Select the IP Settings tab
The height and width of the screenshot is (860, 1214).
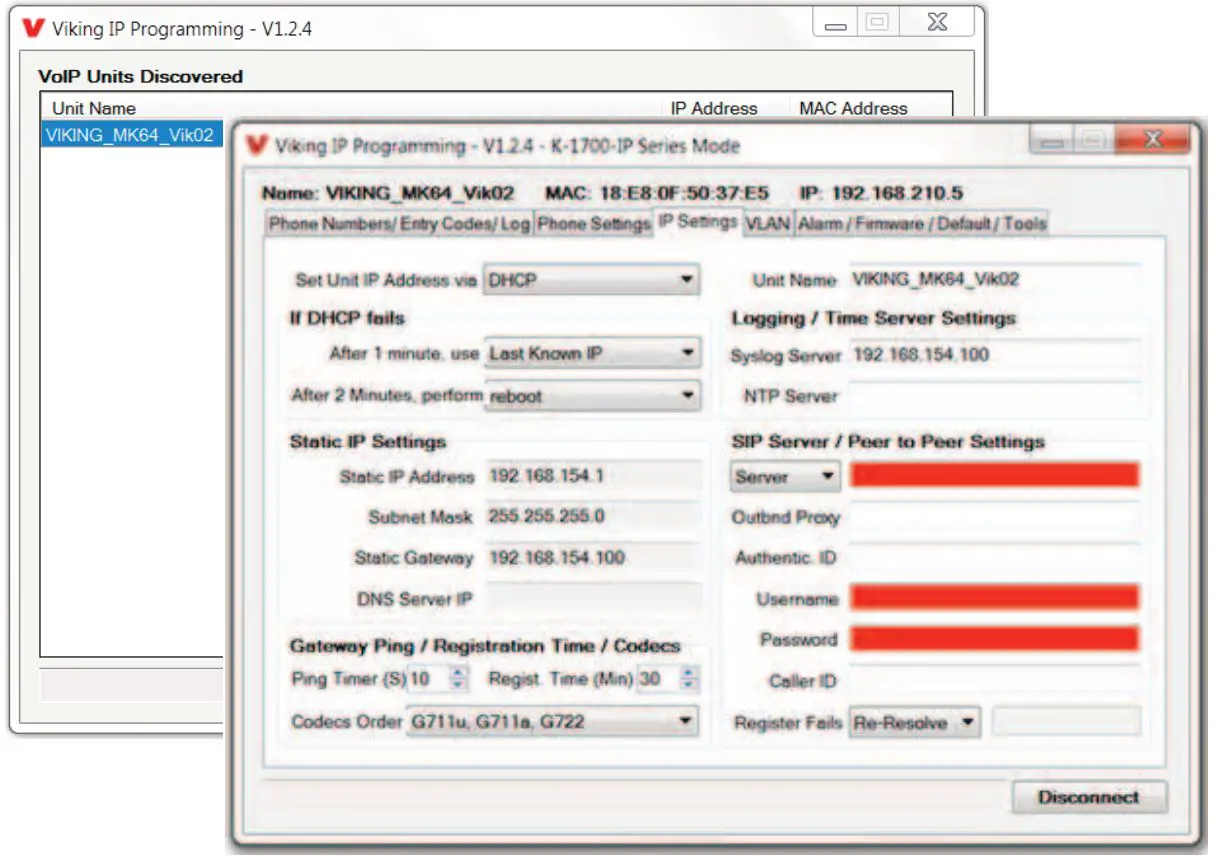click(x=698, y=222)
